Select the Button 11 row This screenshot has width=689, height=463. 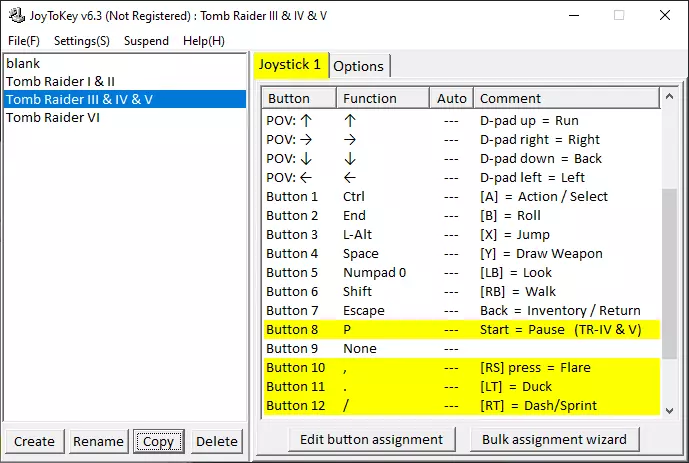(461, 387)
